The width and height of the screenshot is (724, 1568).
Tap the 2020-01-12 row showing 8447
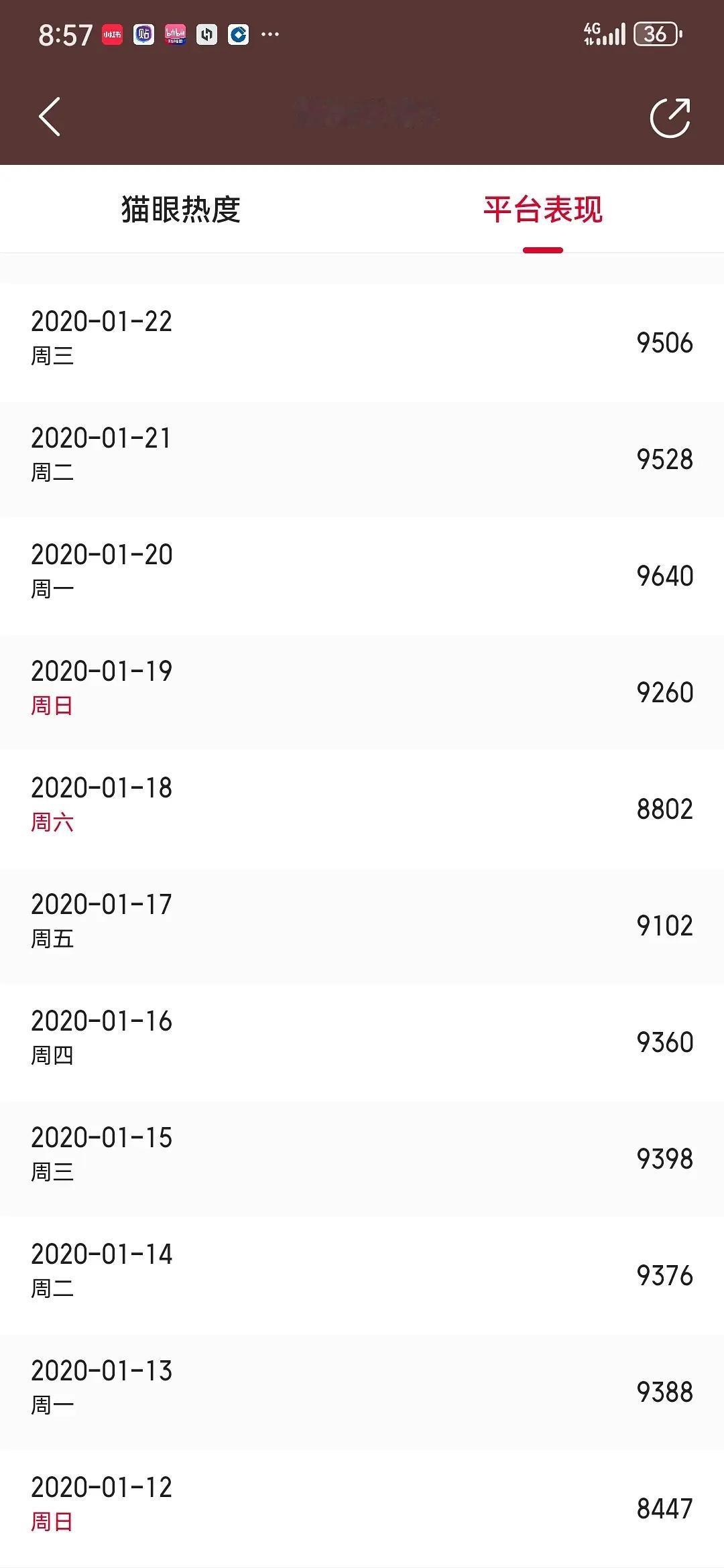(x=362, y=1508)
